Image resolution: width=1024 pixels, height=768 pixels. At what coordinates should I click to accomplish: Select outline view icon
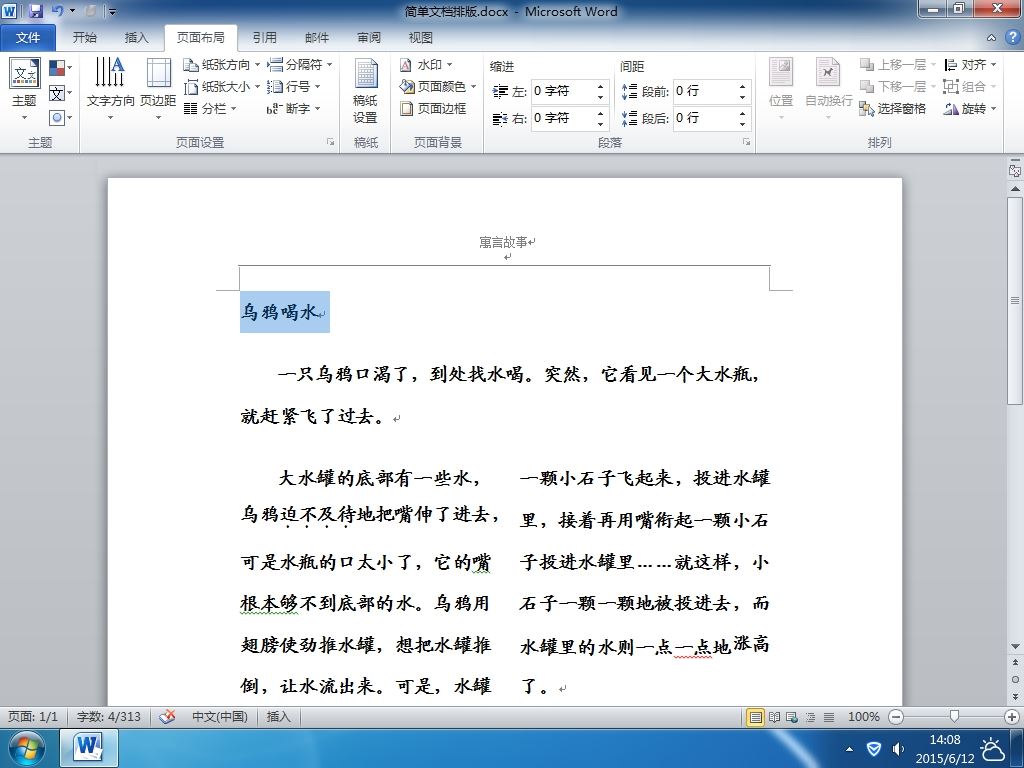point(810,717)
